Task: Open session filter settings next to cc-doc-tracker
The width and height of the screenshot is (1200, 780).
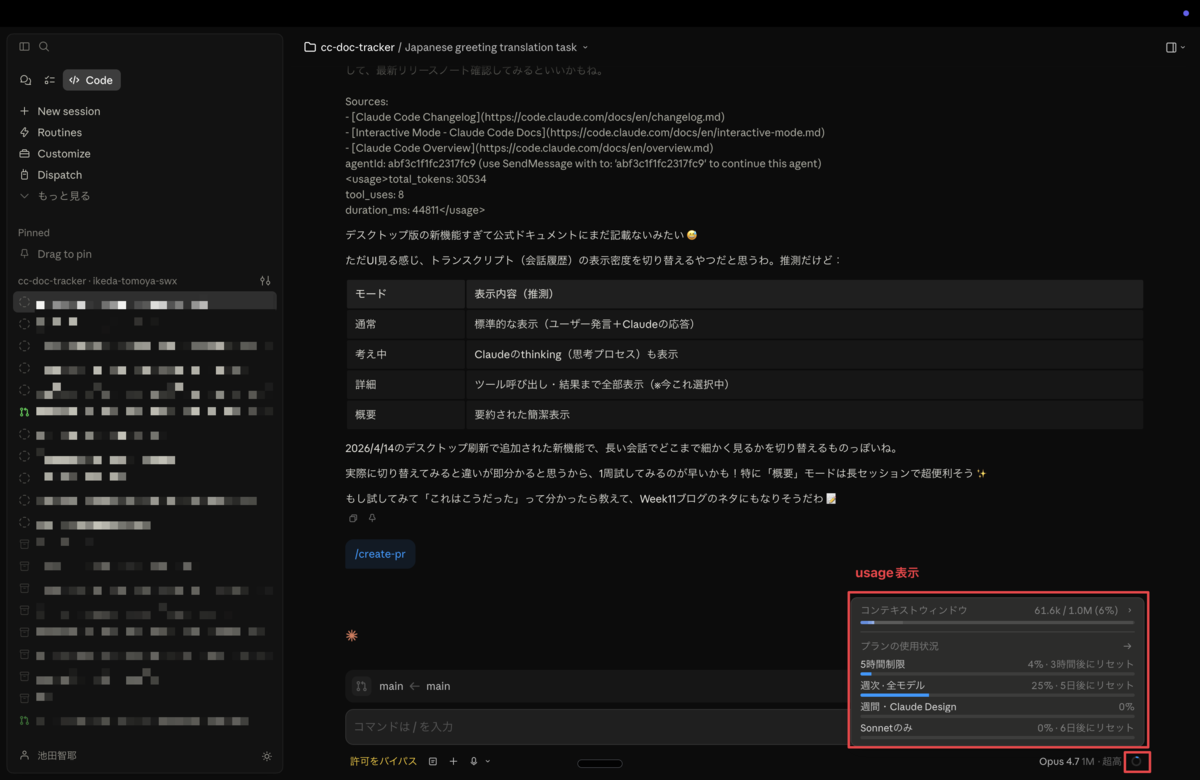Action: click(265, 281)
